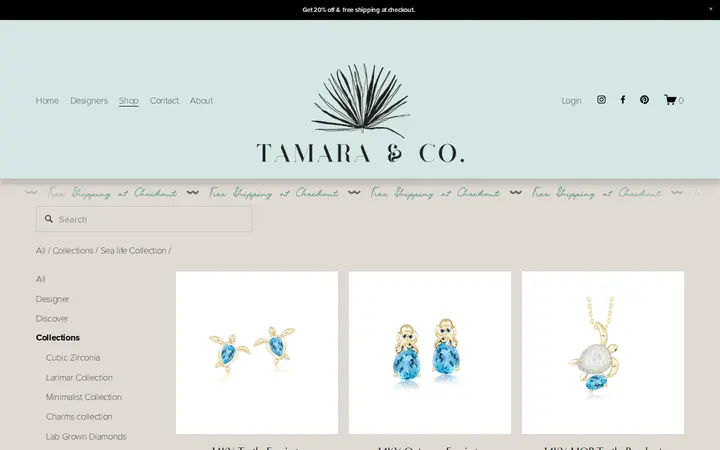Screen dimensions: 720x450
Task: View the turtle pendant necklace product image
Action: coord(603,353)
